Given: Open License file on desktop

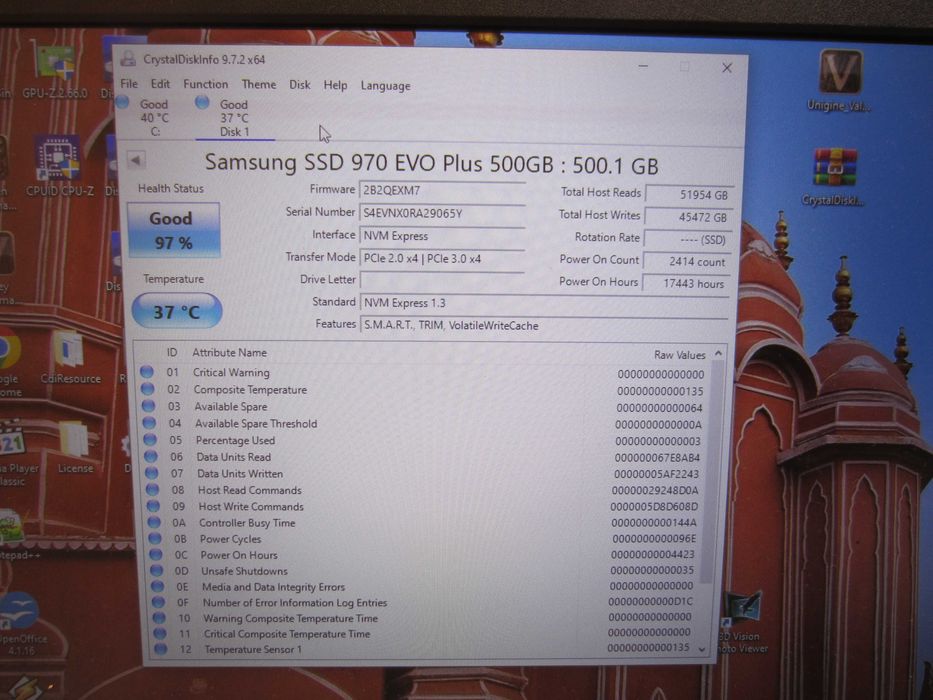Looking at the screenshot, I should [75, 447].
